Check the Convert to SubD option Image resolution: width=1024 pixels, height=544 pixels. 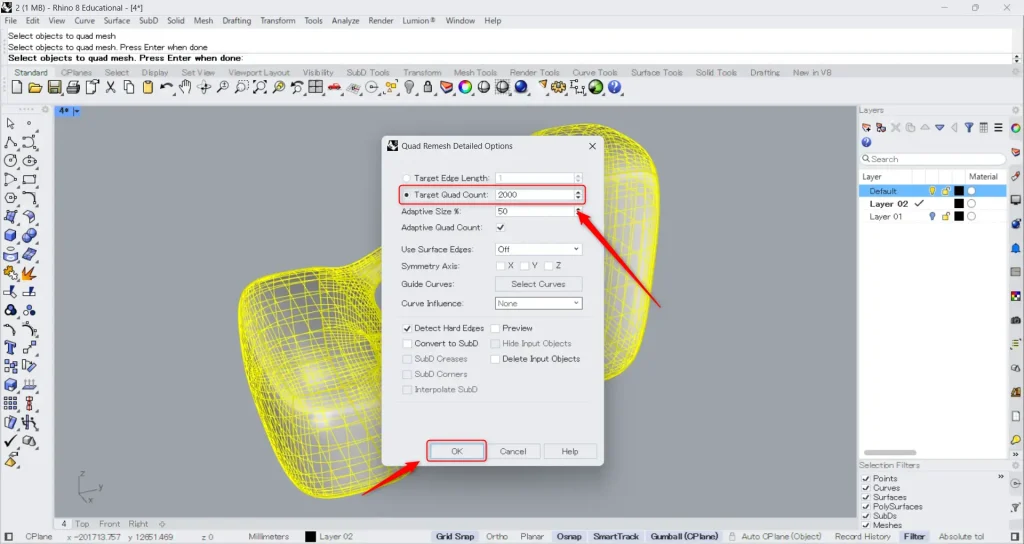pyautogui.click(x=407, y=344)
